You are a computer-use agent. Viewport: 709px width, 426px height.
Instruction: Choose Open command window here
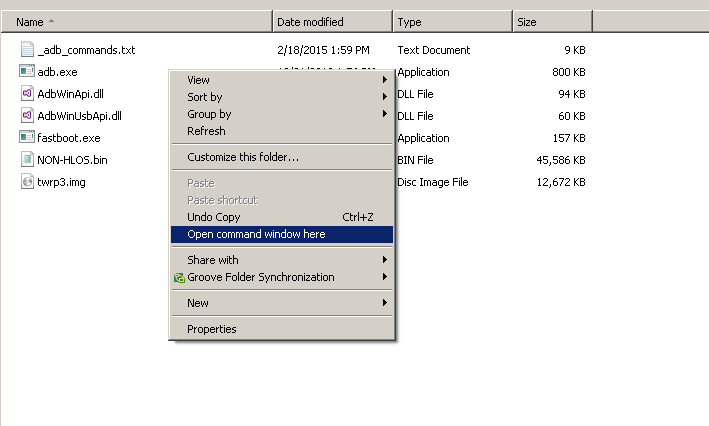[256, 234]
